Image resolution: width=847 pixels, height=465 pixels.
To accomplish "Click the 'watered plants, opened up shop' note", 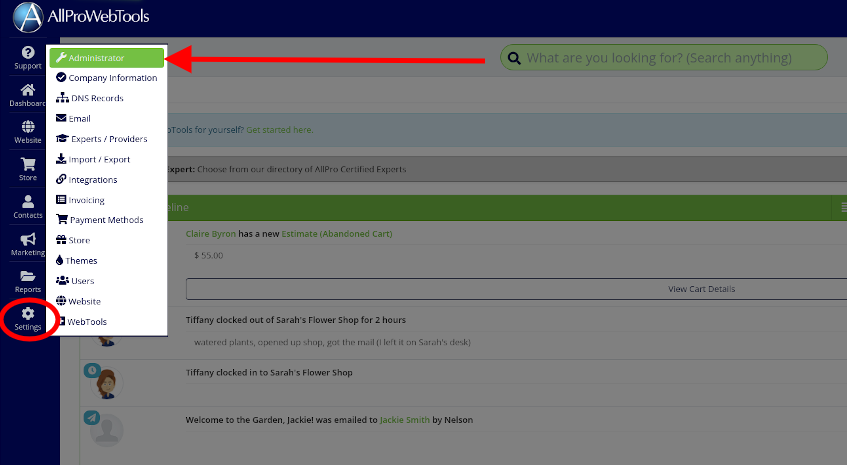I will pos(332,342).
